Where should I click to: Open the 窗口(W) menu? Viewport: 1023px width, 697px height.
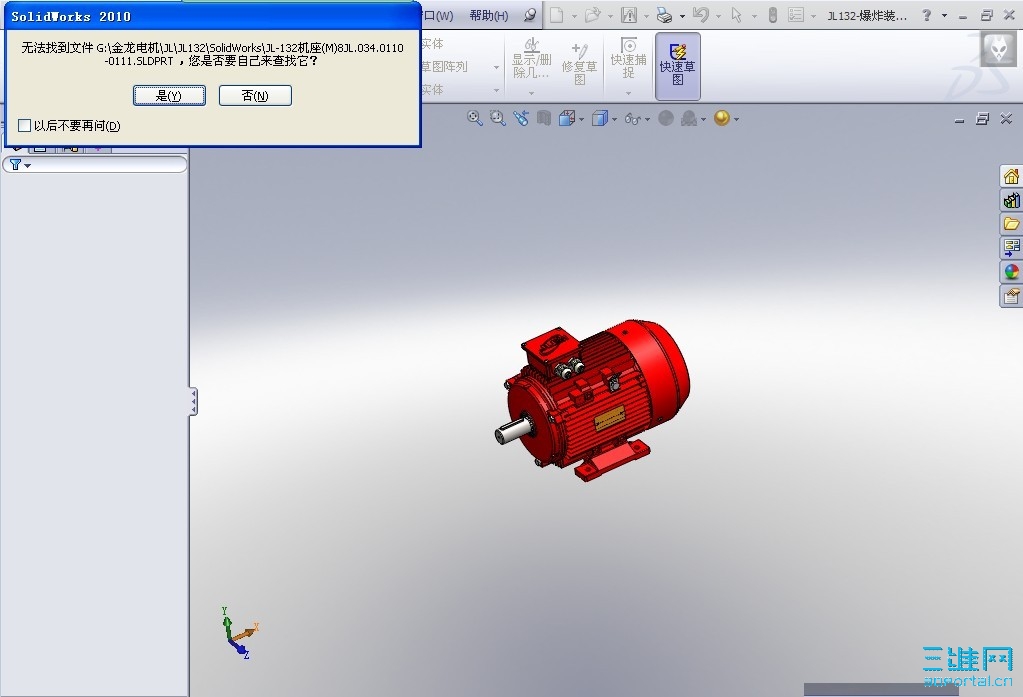438,15
